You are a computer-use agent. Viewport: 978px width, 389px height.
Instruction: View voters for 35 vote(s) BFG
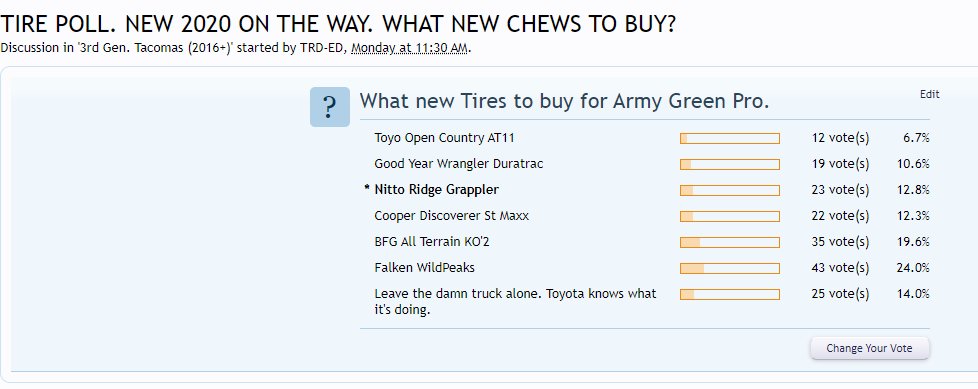(x=840, y=242)
